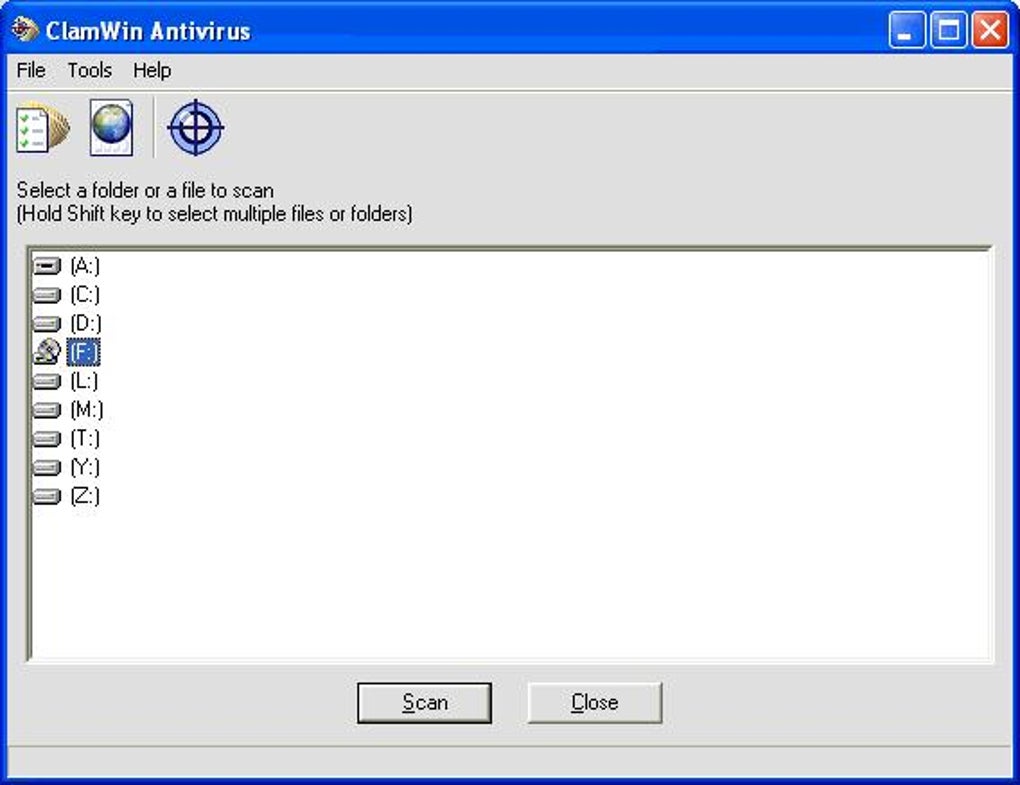Viewport: 1020px width, 785px height.
Task: Open the Preferences checklist toolbar icon
Action: point(42,128)
